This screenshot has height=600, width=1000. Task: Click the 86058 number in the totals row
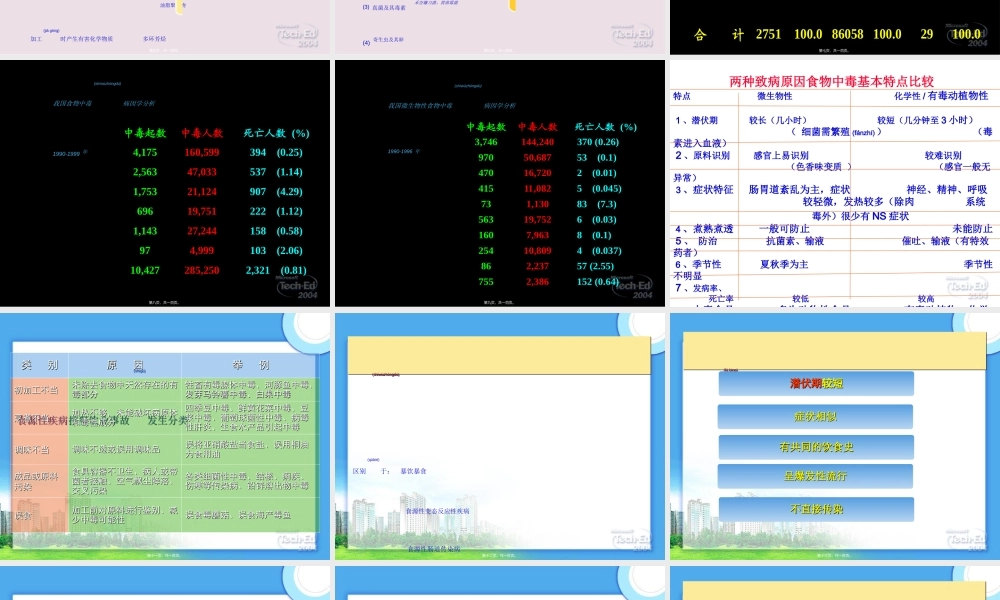coord(825,34)
